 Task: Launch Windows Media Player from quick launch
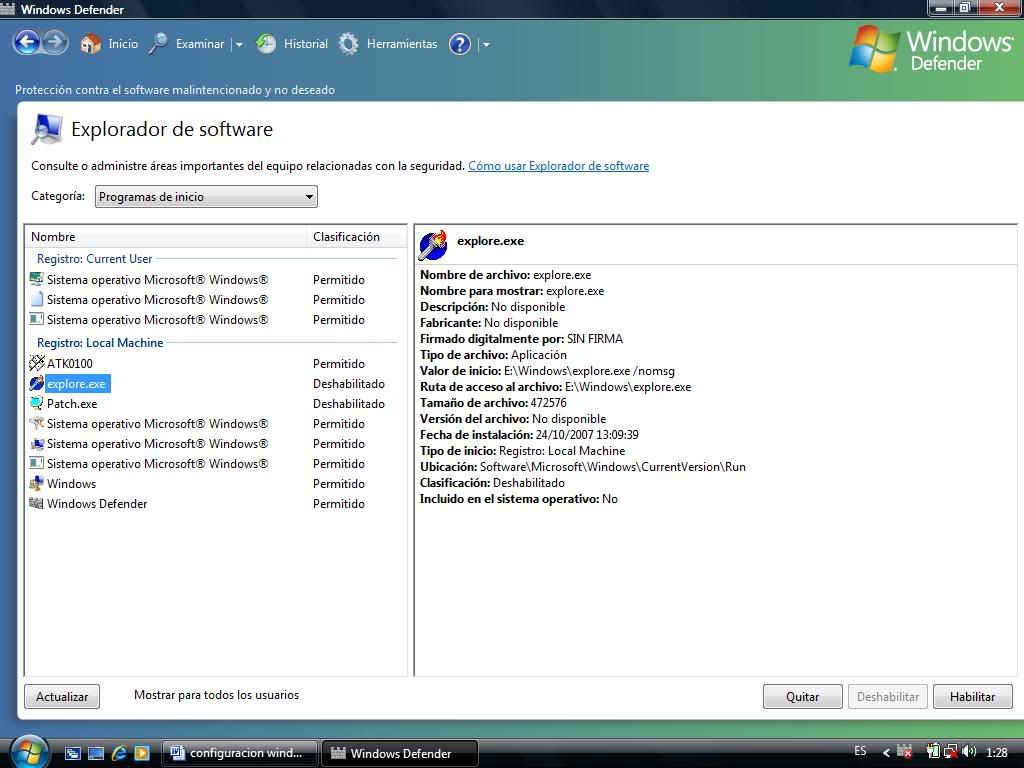point(142,753)
